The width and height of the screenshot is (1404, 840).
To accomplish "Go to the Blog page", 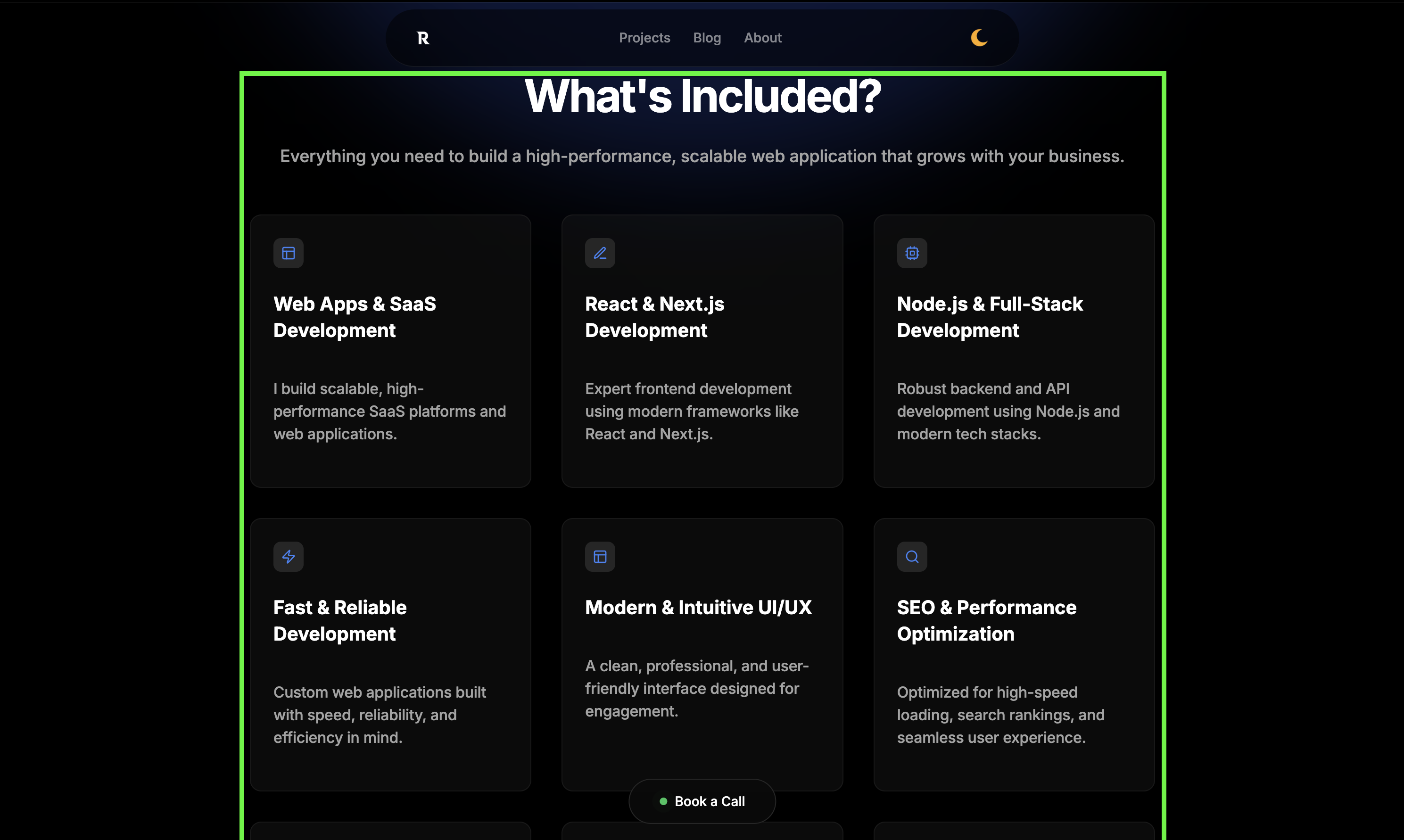I will [x=707, y=38].
